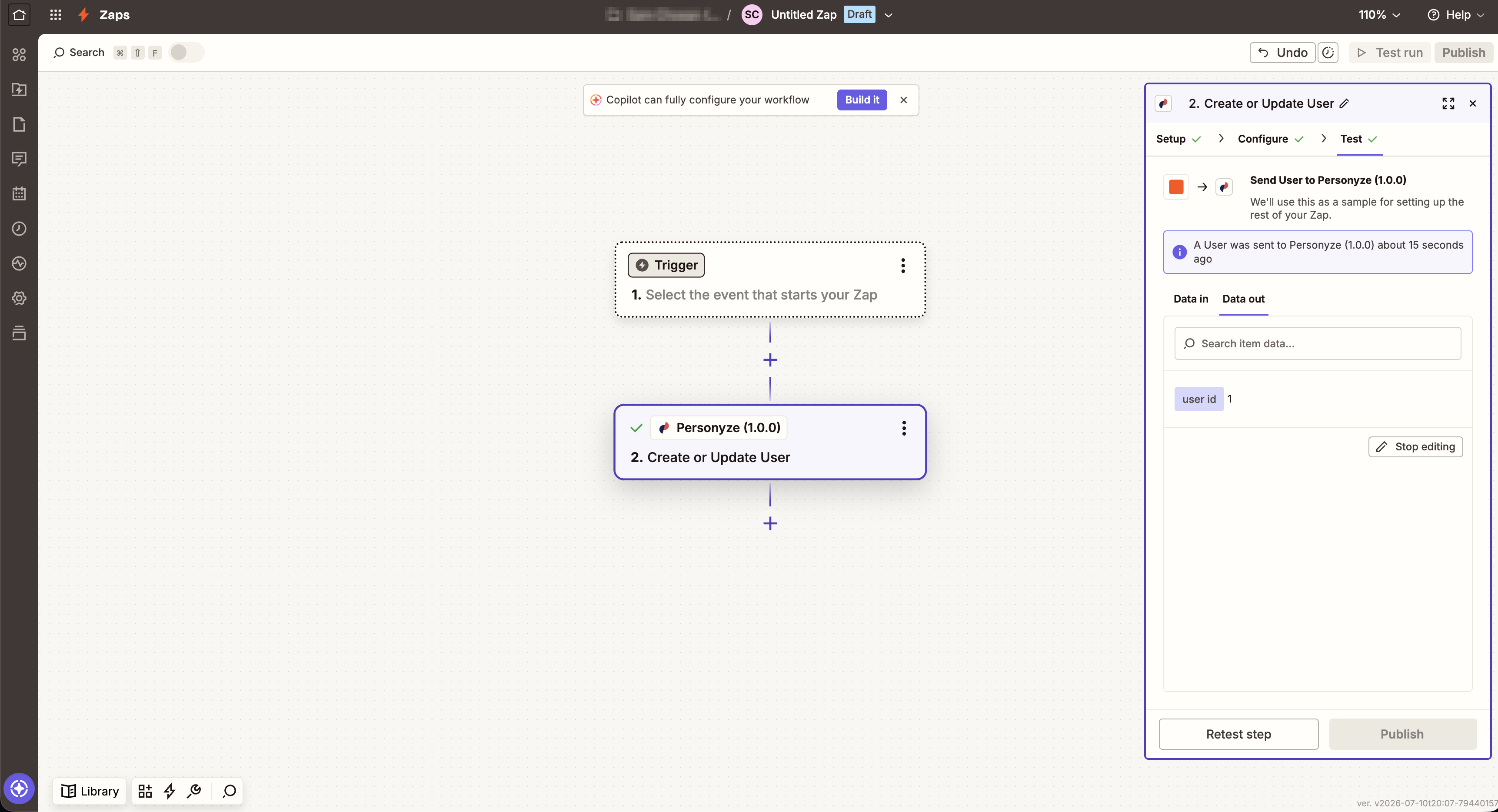Rename step using the pencil icon
The height and width of the screenshot is (812, 1498).
pyautogui.click(x=1344, y=103)
